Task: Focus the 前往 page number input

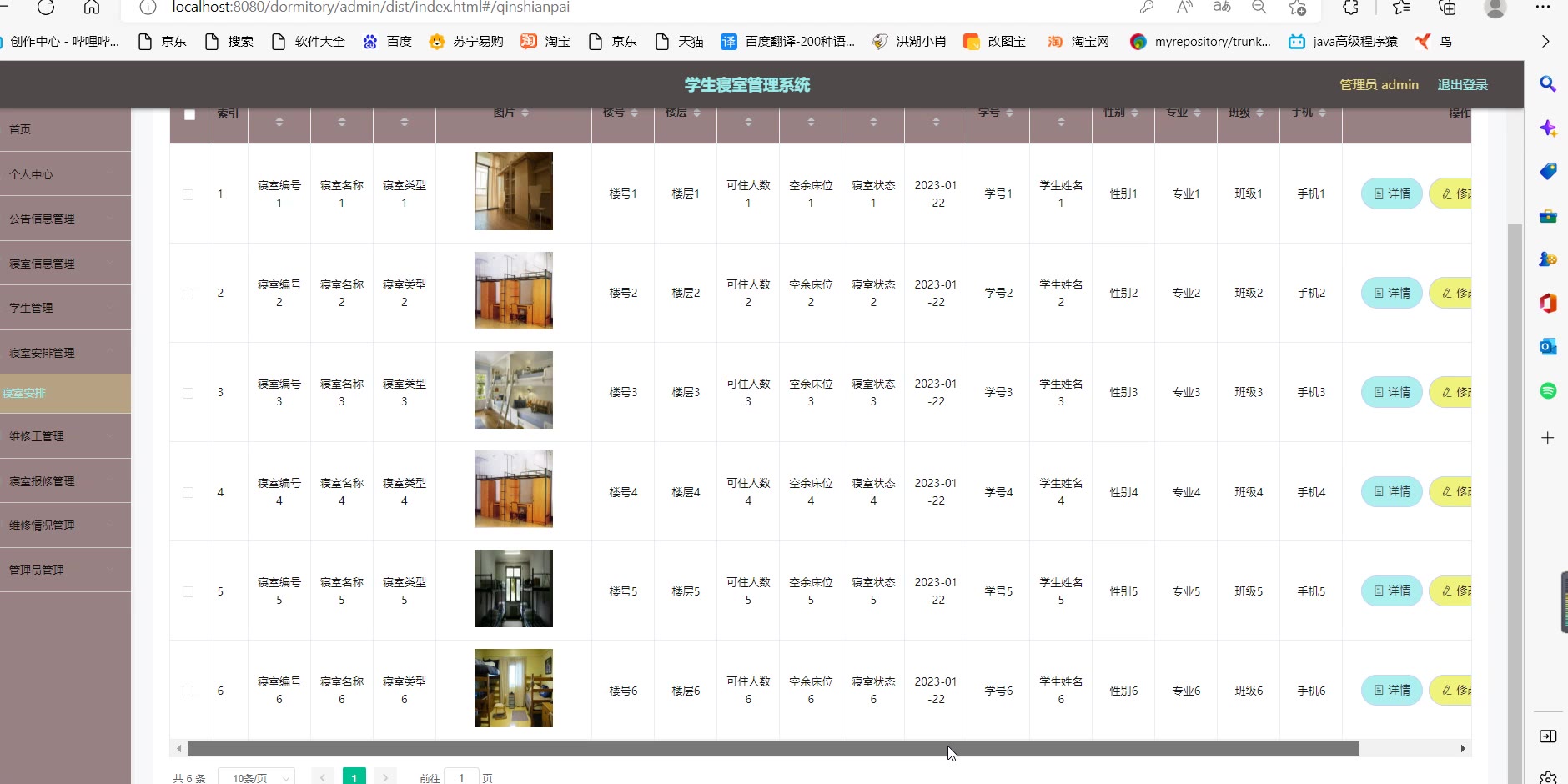Action: [x=461, y=777]
